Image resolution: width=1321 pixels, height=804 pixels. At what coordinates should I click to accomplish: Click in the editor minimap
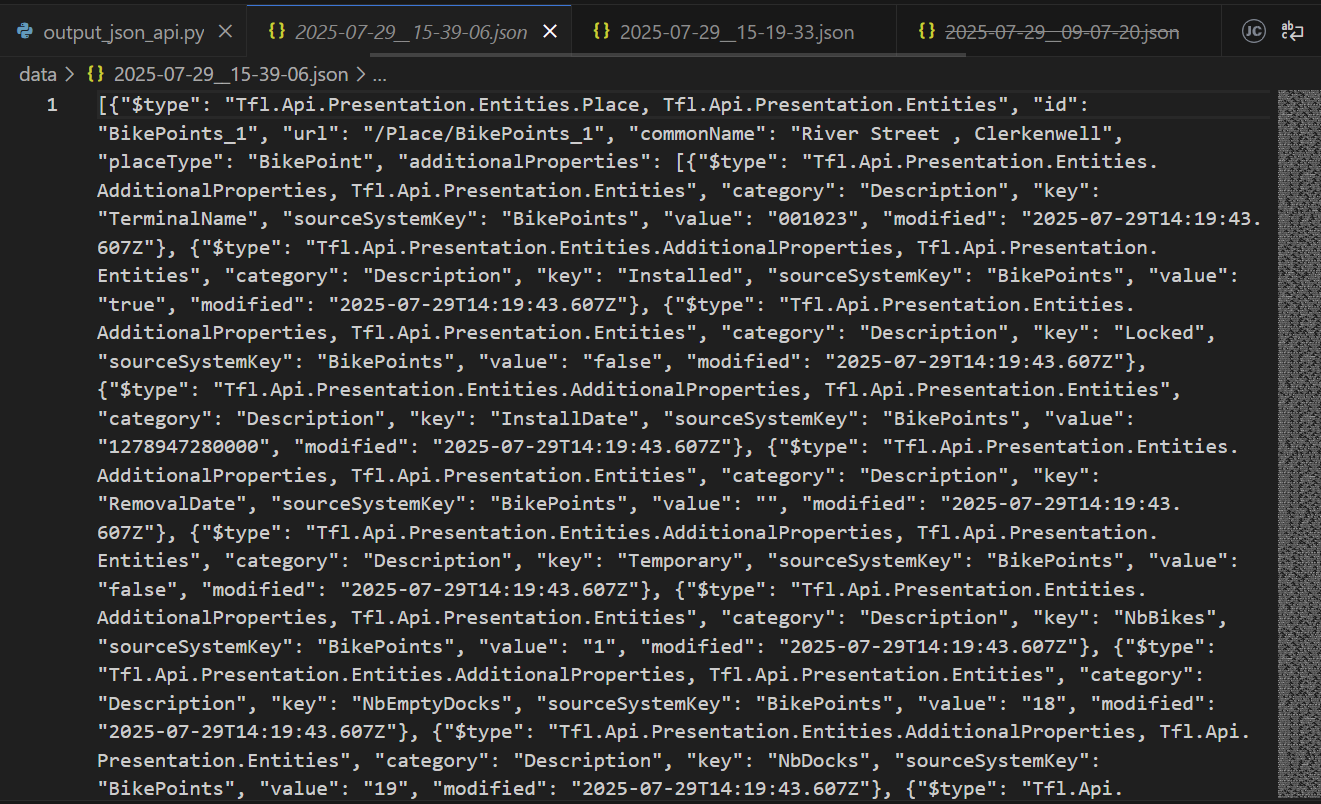[x=1298, y=445]
